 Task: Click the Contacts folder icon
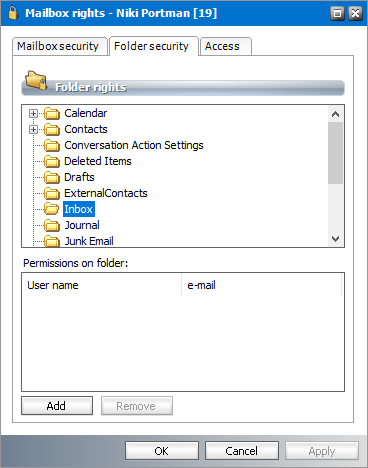coord(52,129)
